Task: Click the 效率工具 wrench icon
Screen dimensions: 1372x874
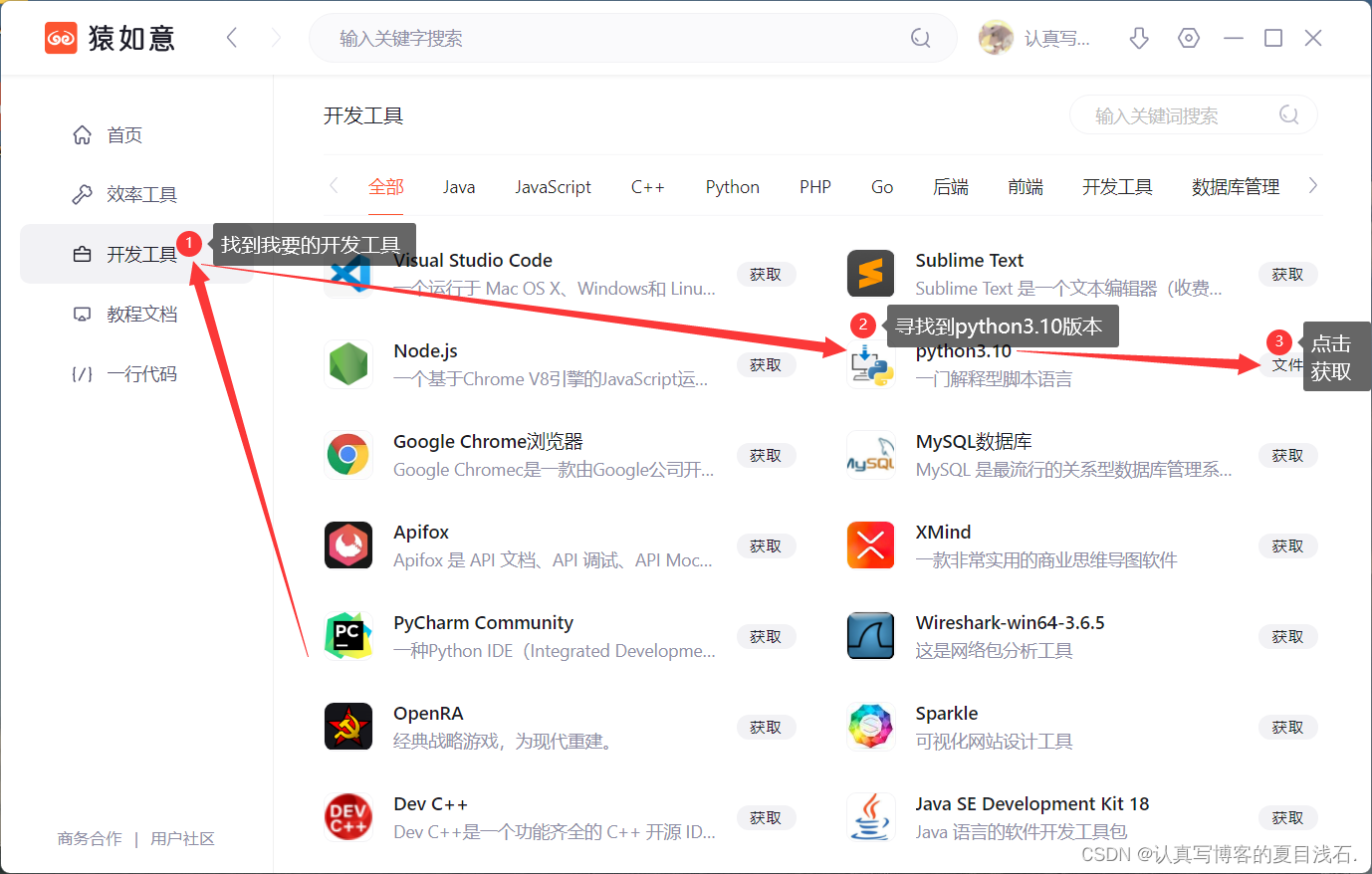Action: (83, 194)
